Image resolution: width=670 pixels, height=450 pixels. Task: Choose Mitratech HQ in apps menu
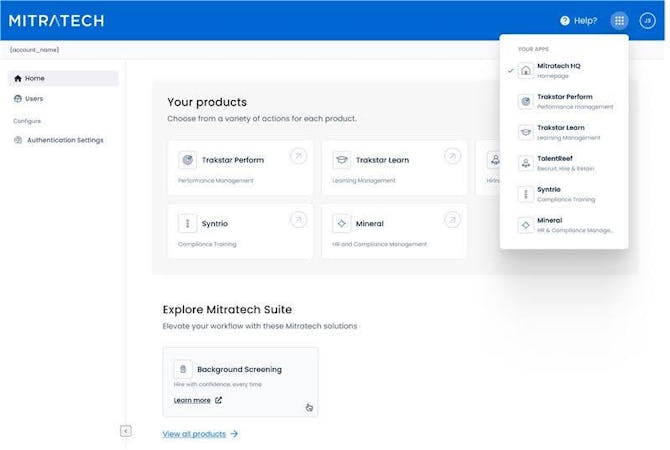[x=564, y=71]
